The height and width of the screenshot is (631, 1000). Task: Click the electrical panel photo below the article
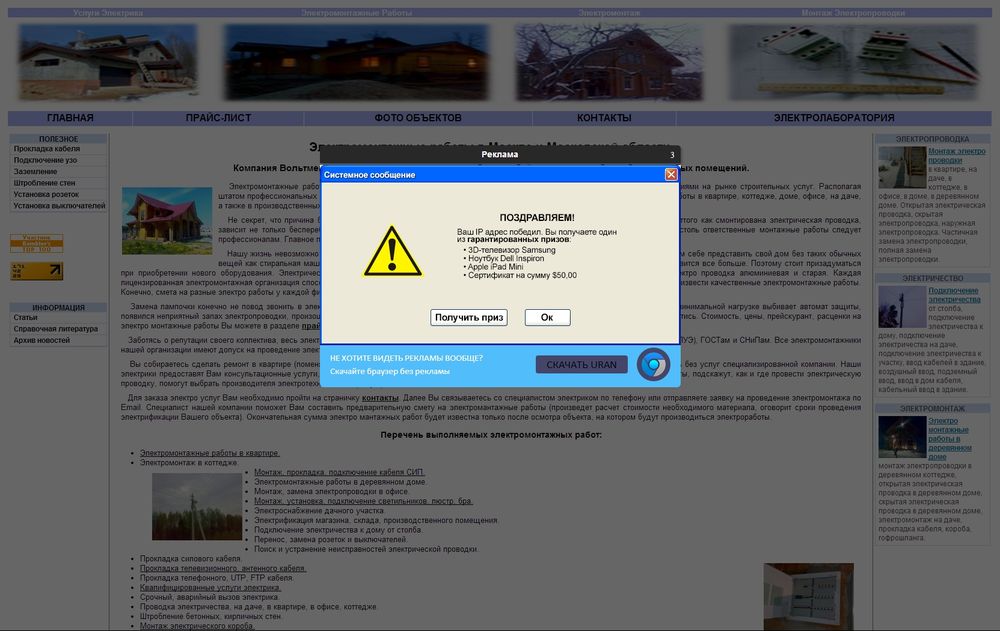[x=809, y=597]
